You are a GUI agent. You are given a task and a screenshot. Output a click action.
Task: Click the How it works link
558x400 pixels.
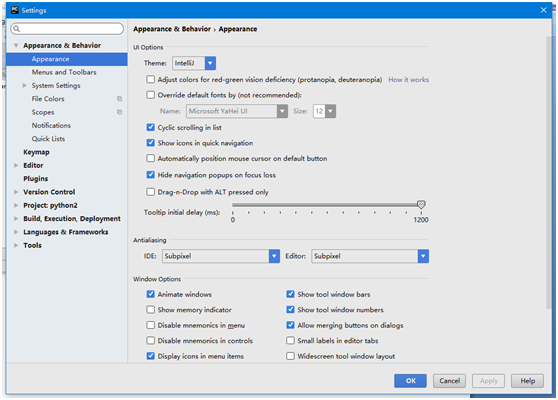pyautogui.click(x=408, y=80)
